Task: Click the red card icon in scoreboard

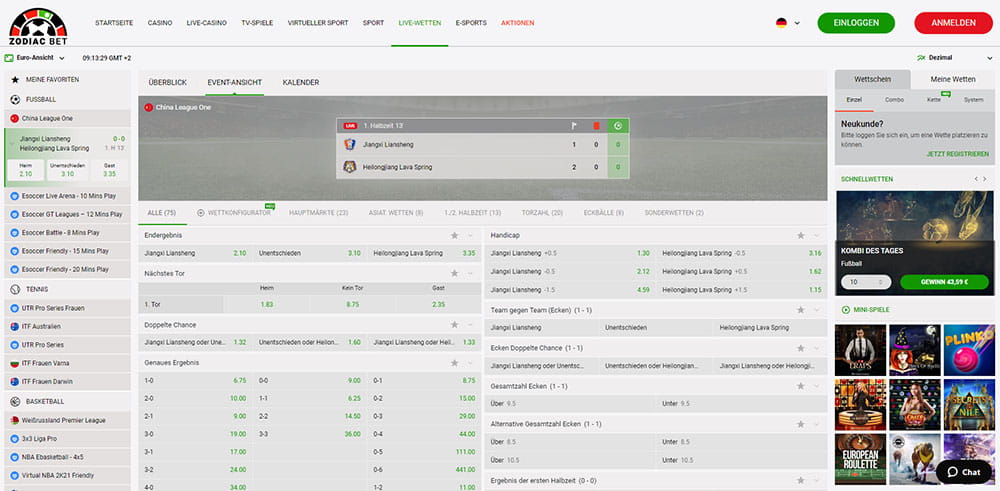Action: point(596,126)
